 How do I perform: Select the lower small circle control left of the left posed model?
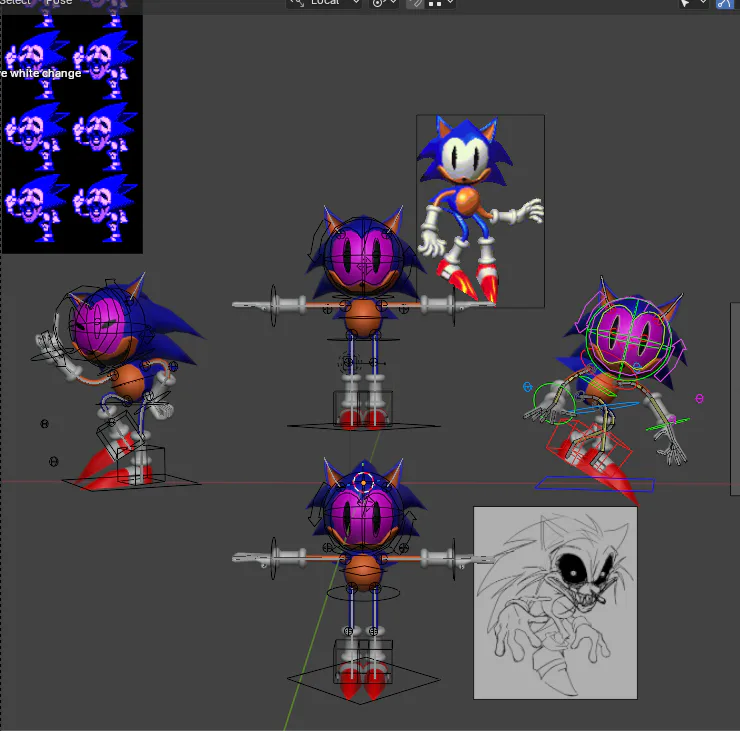pos(53,461)
